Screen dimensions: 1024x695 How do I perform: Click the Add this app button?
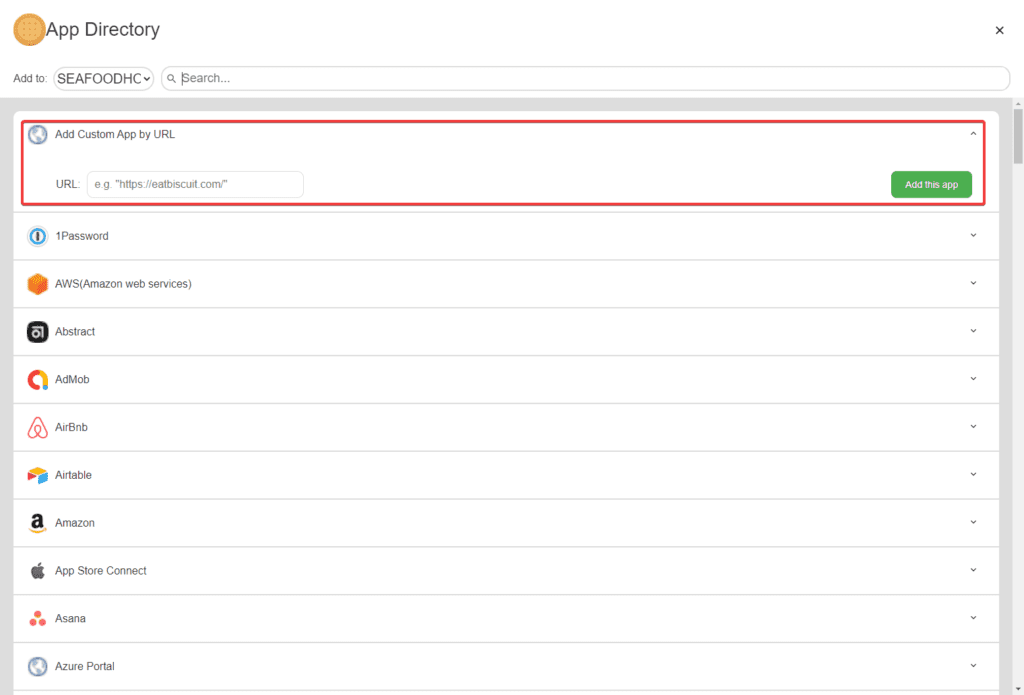(931, 185)
